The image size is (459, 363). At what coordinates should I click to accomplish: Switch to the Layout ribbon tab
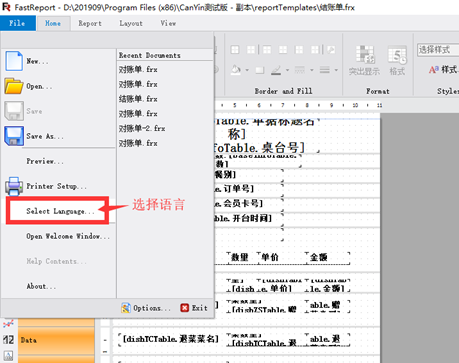(131, 23)
